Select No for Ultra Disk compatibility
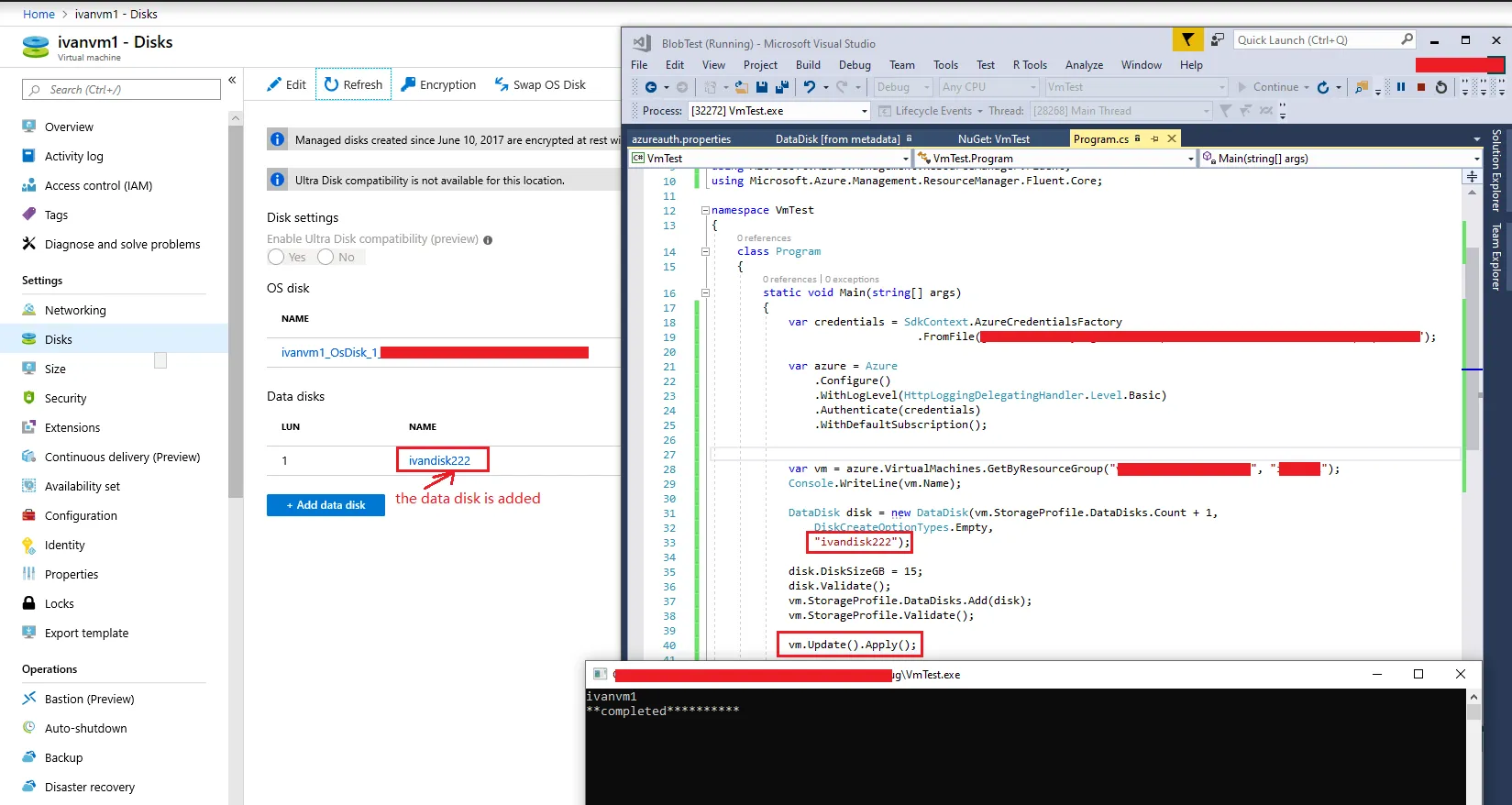 coord(326,257)
